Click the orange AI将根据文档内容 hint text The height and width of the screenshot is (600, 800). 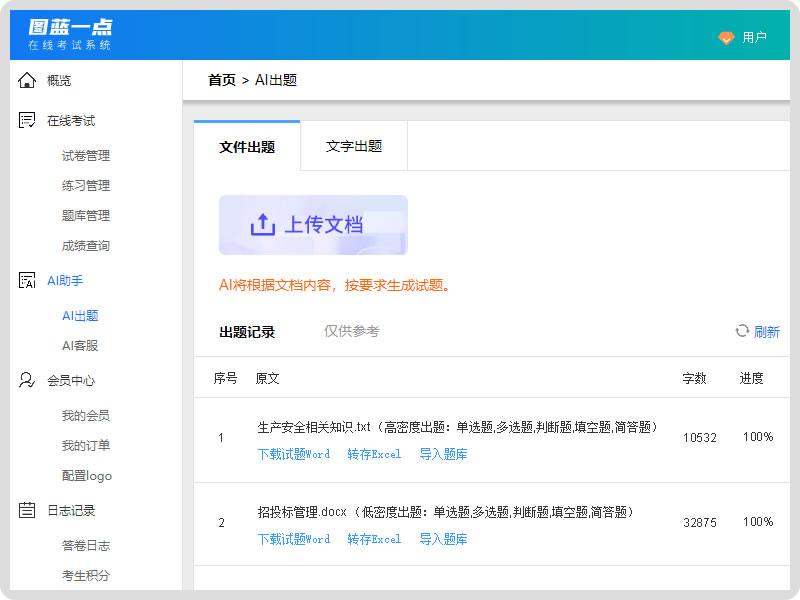tap(335, 285)
